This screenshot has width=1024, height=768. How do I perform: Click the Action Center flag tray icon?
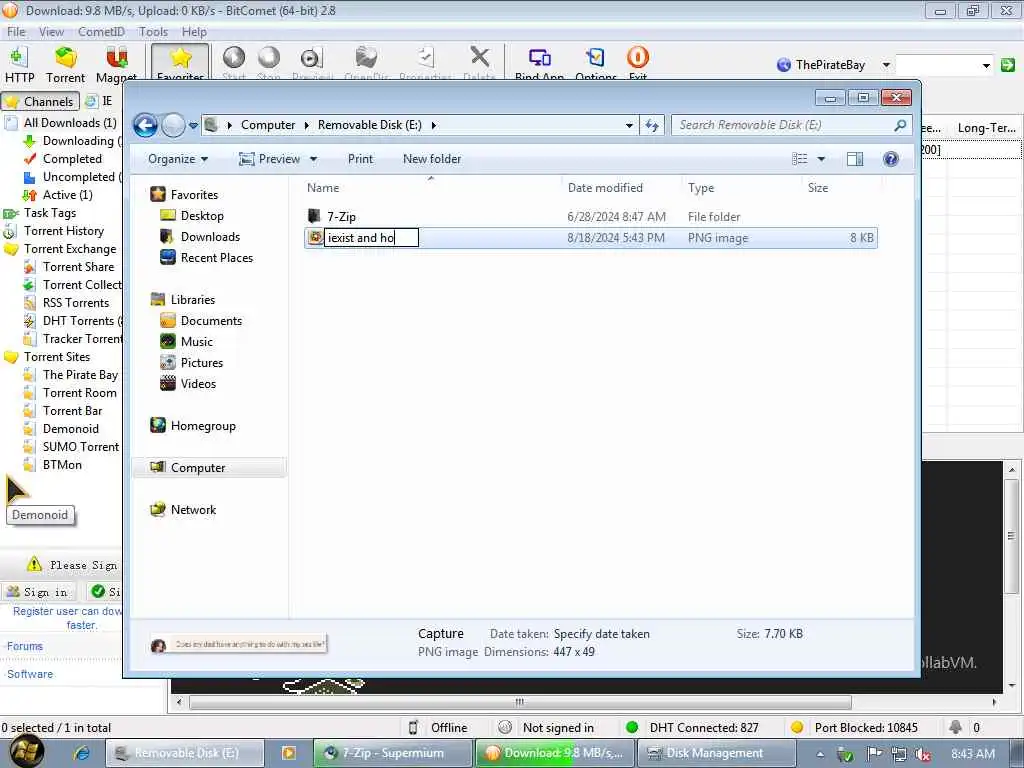pyautogui.click(x=874, y=754)
